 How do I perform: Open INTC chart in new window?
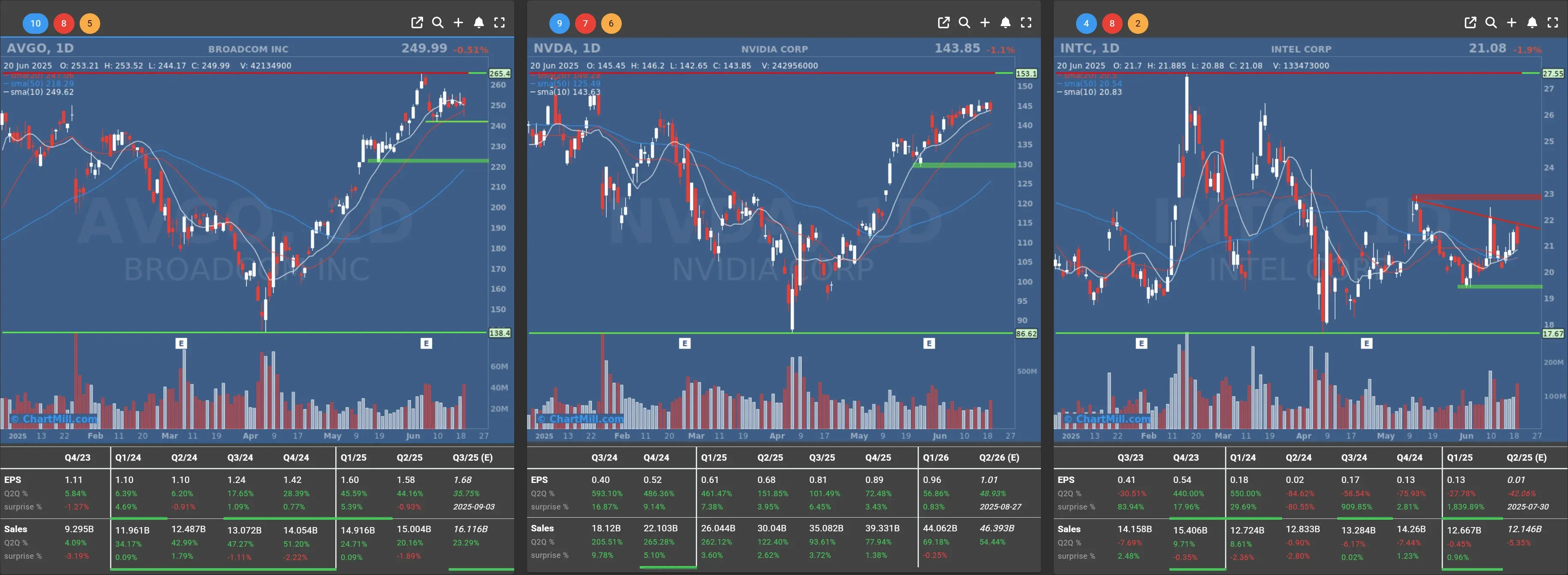click(1470, 23)
